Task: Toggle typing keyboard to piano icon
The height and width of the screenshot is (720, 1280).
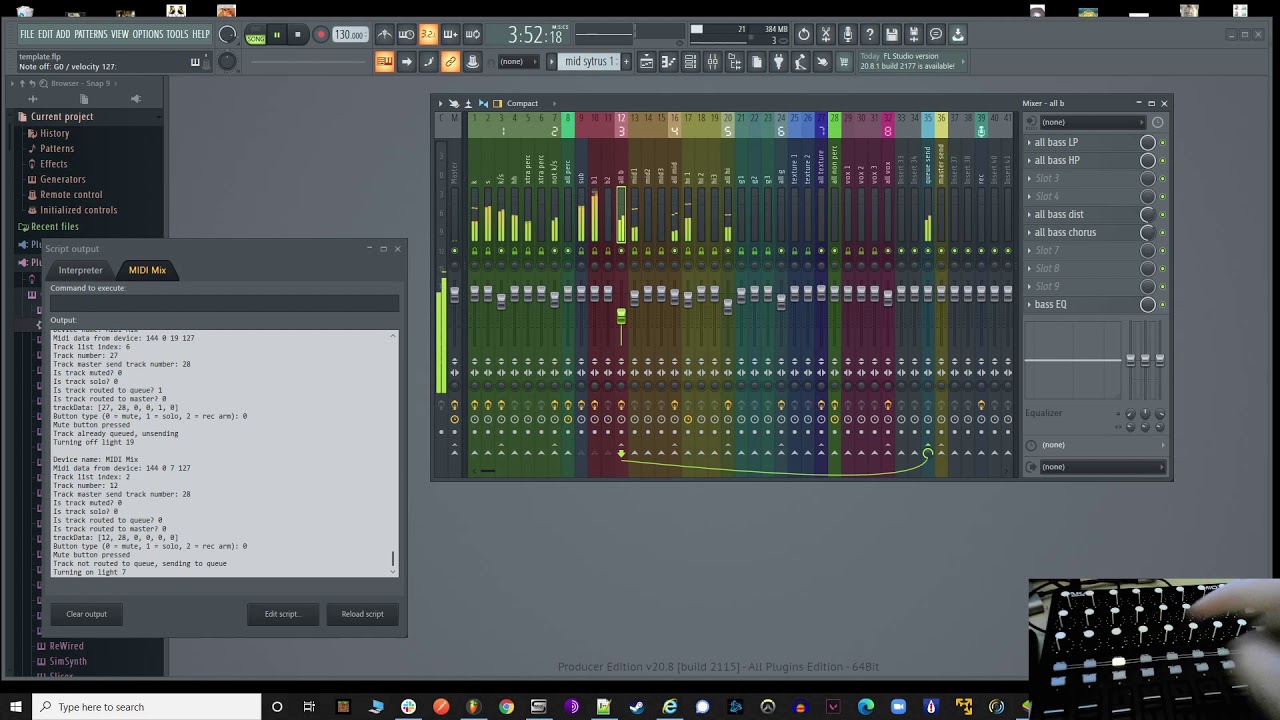Action: (384, 62)
